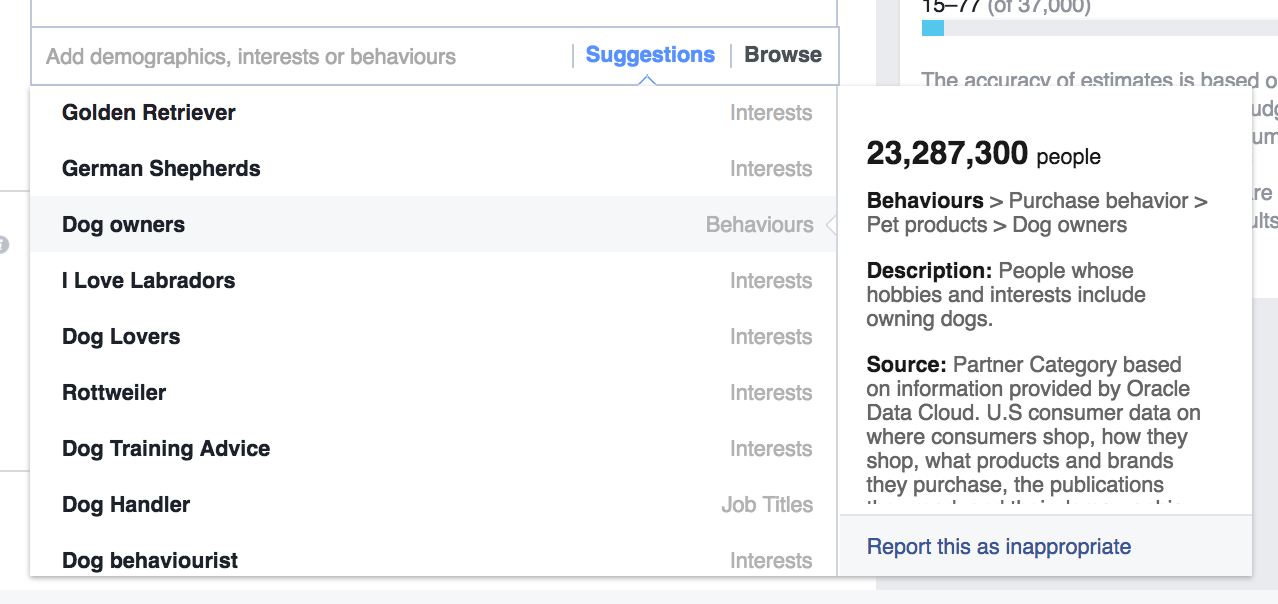Select the Dog owners behaviour
This screenshot has width=1278, height=604.
point(124,225)
